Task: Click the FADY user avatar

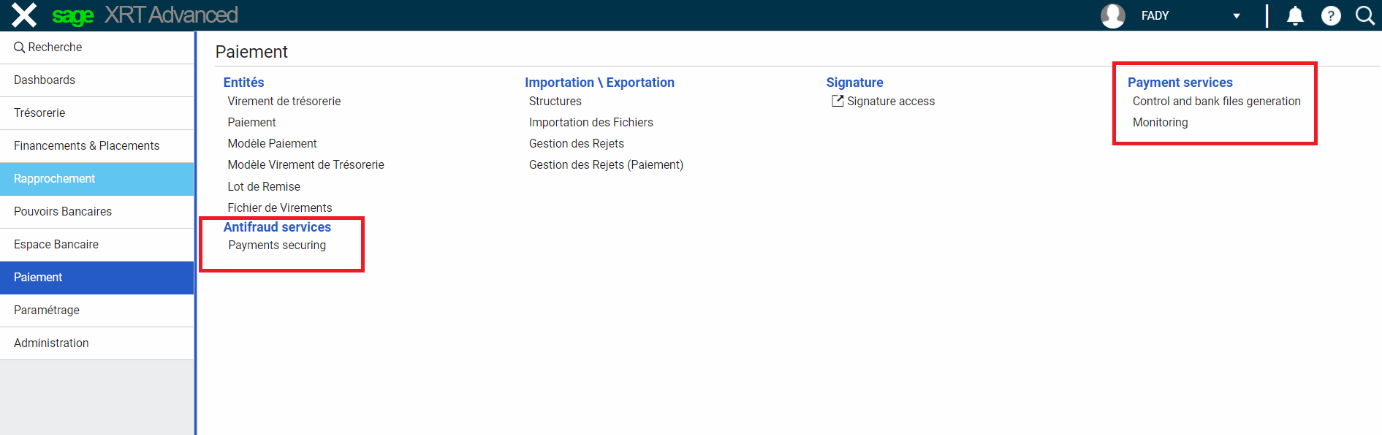Action: point(1112,15)
